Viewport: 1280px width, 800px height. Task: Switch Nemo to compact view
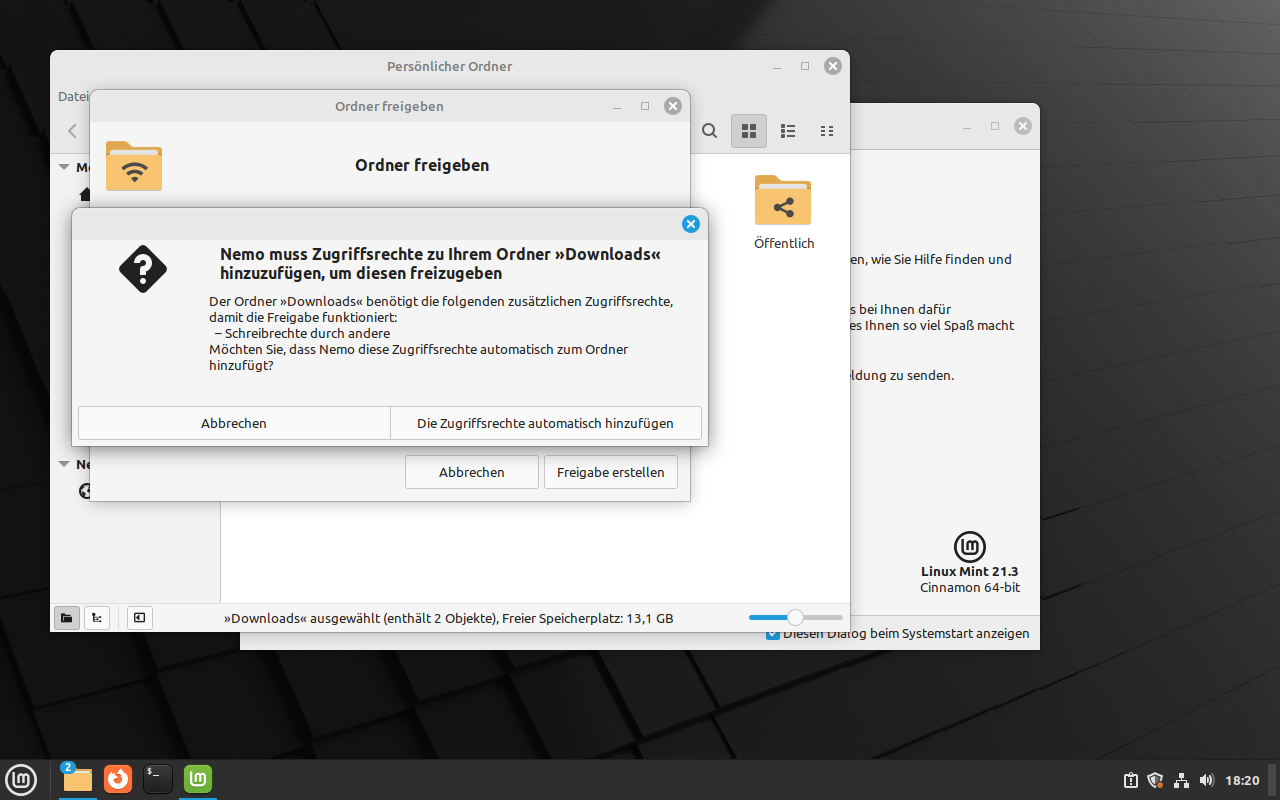[x=827, y=131]
